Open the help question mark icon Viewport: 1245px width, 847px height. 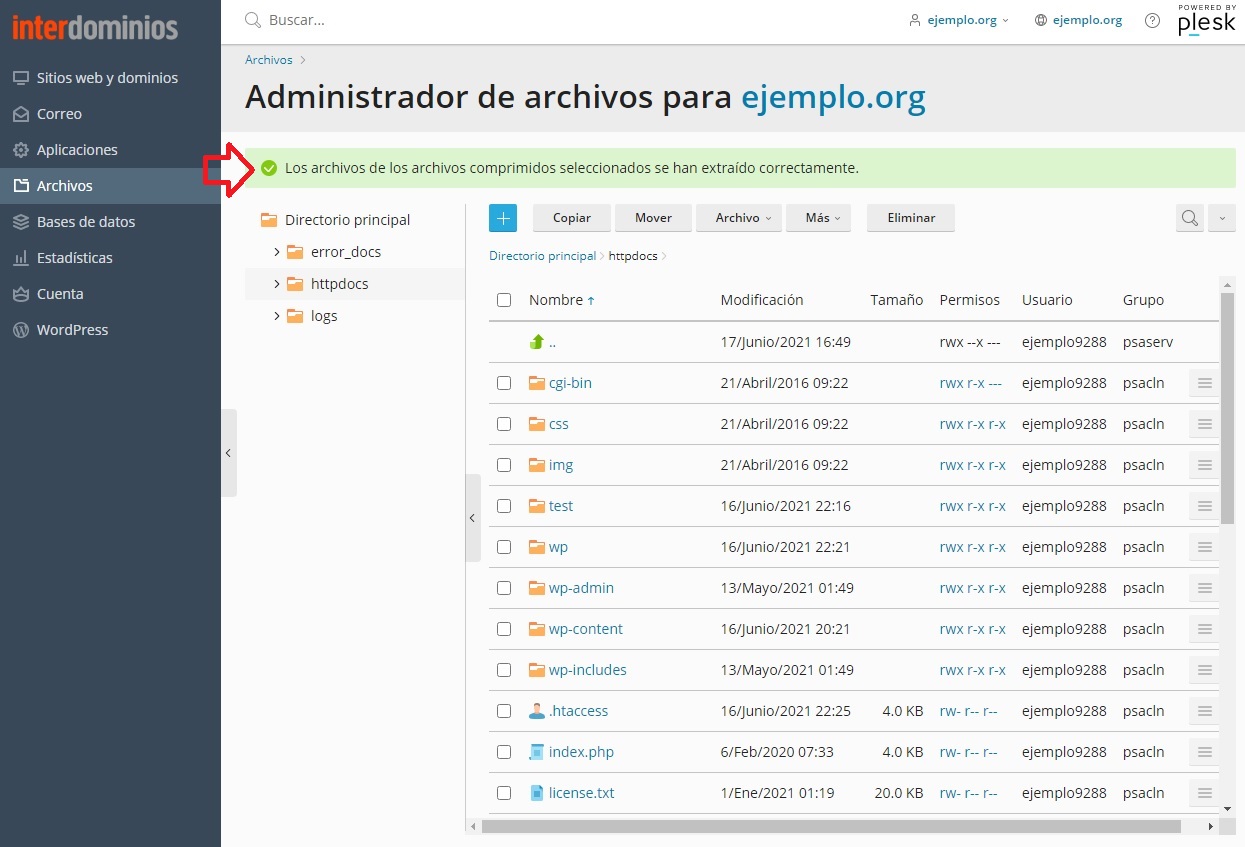(1152, 20)
